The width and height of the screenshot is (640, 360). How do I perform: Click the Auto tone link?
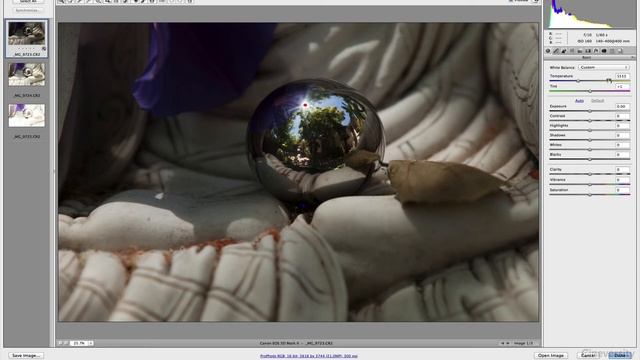coord(579,101)
